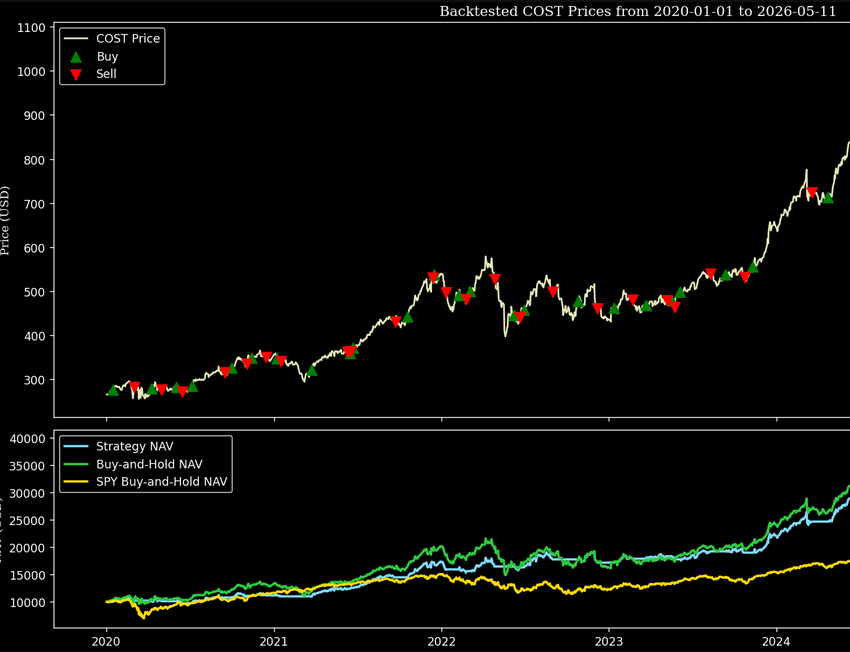The height and width of the screenshot is (652, 850).
Task: Select the Buy marker near 555 in late 2023
Action: 753,267
